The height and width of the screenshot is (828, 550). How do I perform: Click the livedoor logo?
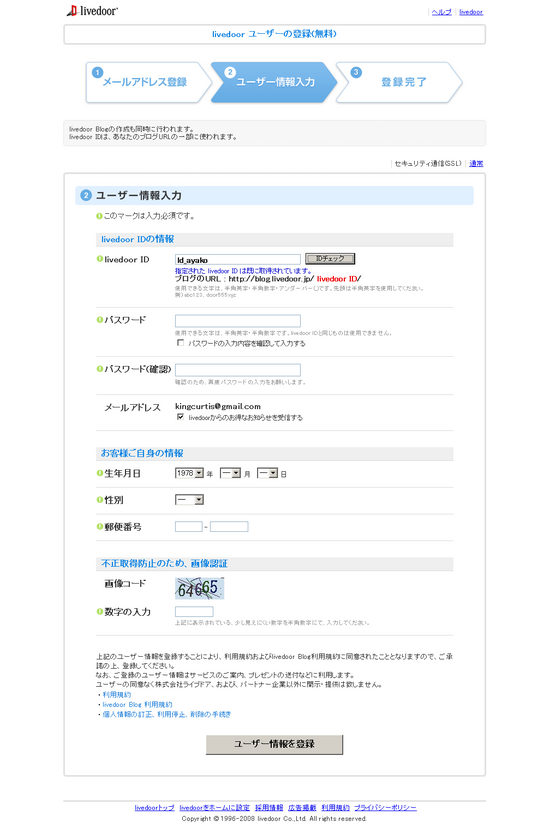pyautogui.click(x=92, y=11)
